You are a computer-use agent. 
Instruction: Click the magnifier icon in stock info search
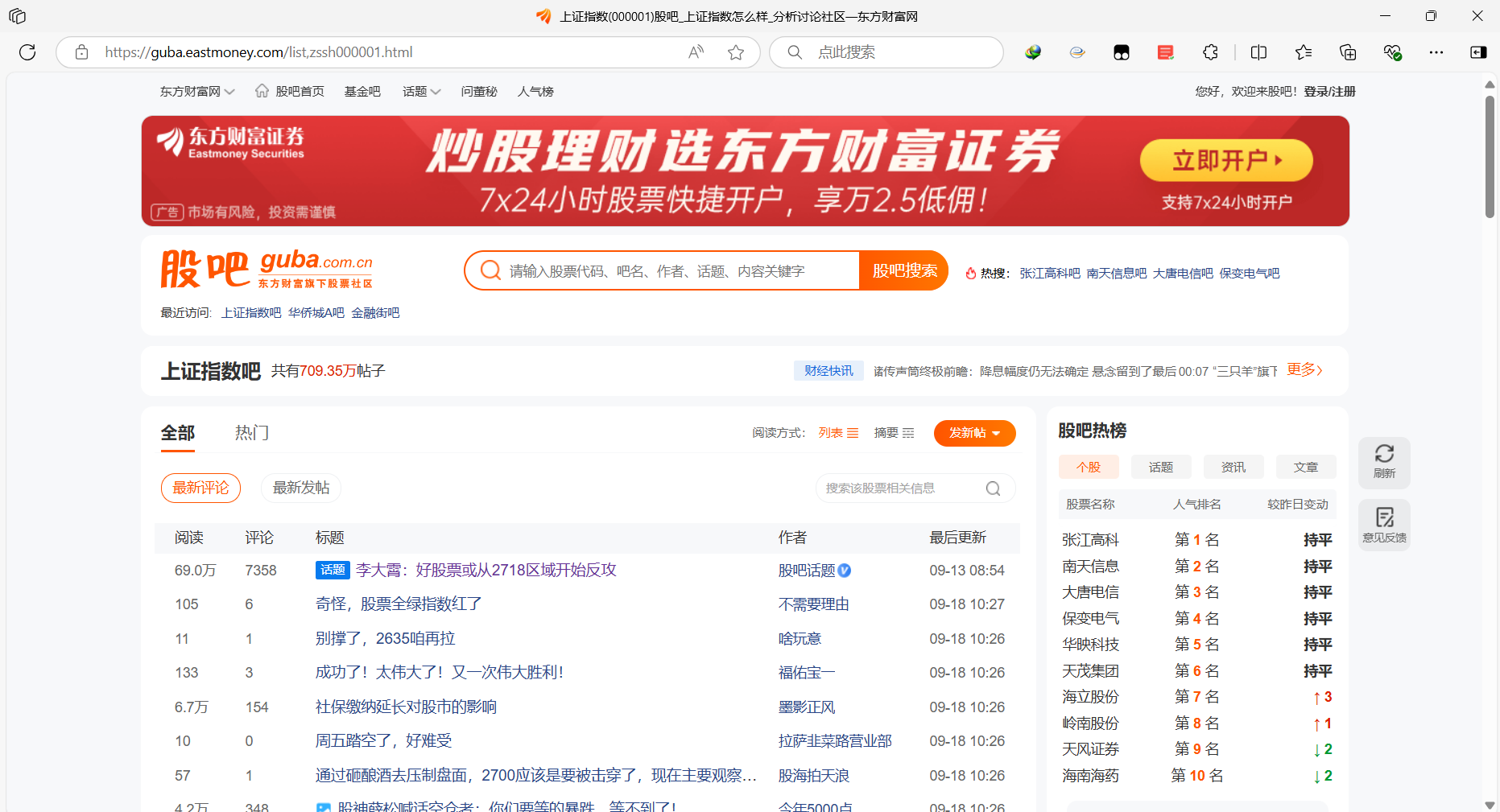tap(993, 488)
